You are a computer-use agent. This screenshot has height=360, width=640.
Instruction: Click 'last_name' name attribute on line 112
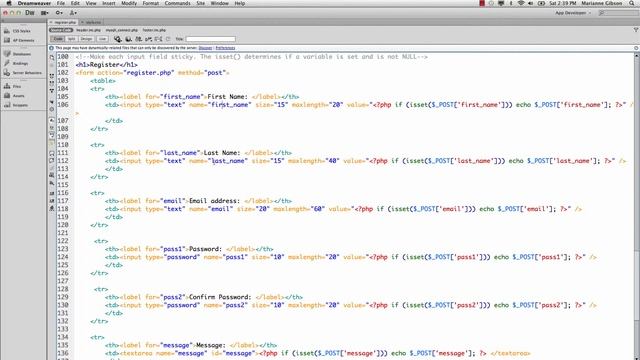pyautogui.click(x=228, y=161)
